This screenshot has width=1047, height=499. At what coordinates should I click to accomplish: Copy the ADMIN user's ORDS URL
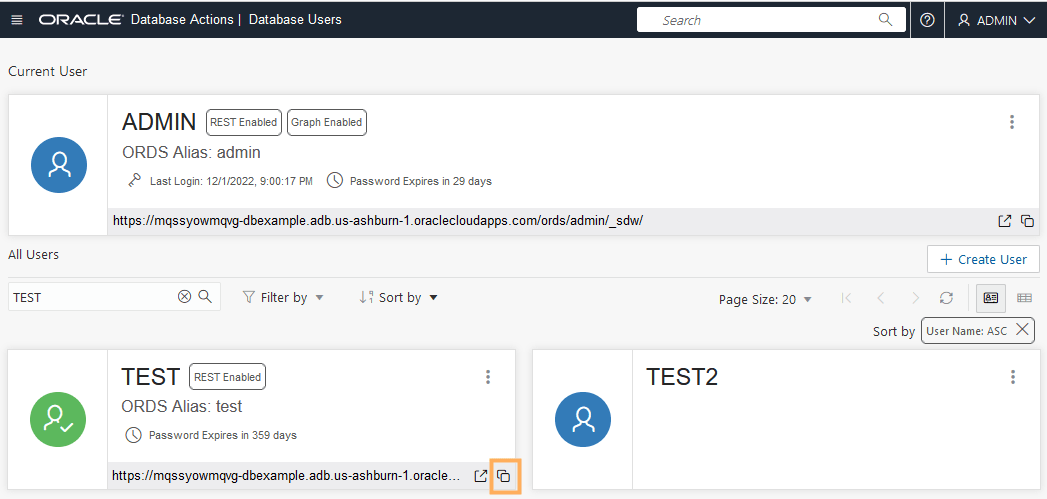[x=1026, y=221]
